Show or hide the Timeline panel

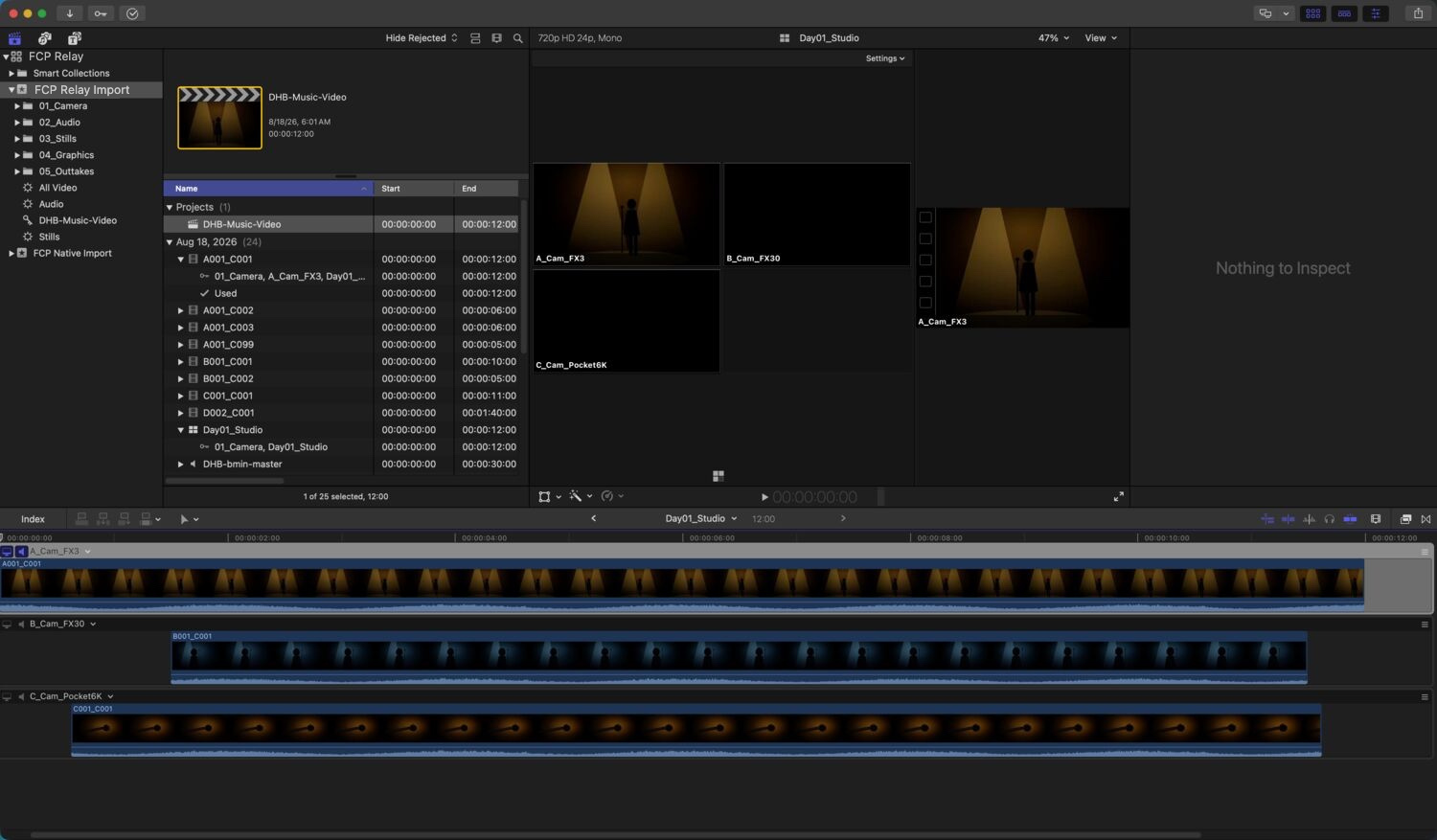[1344, 13]
